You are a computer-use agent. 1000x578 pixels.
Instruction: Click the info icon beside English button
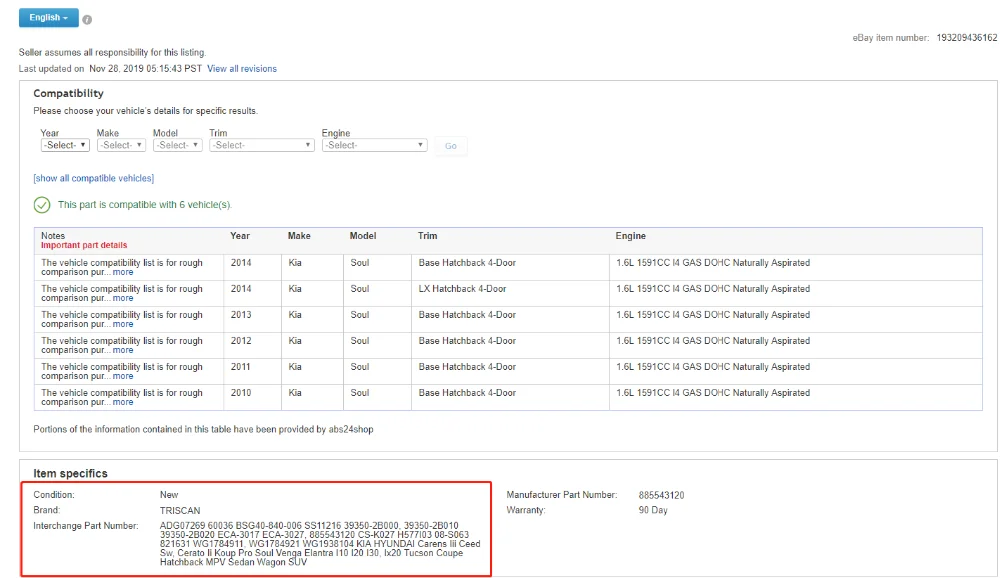(x=87, y=20)
